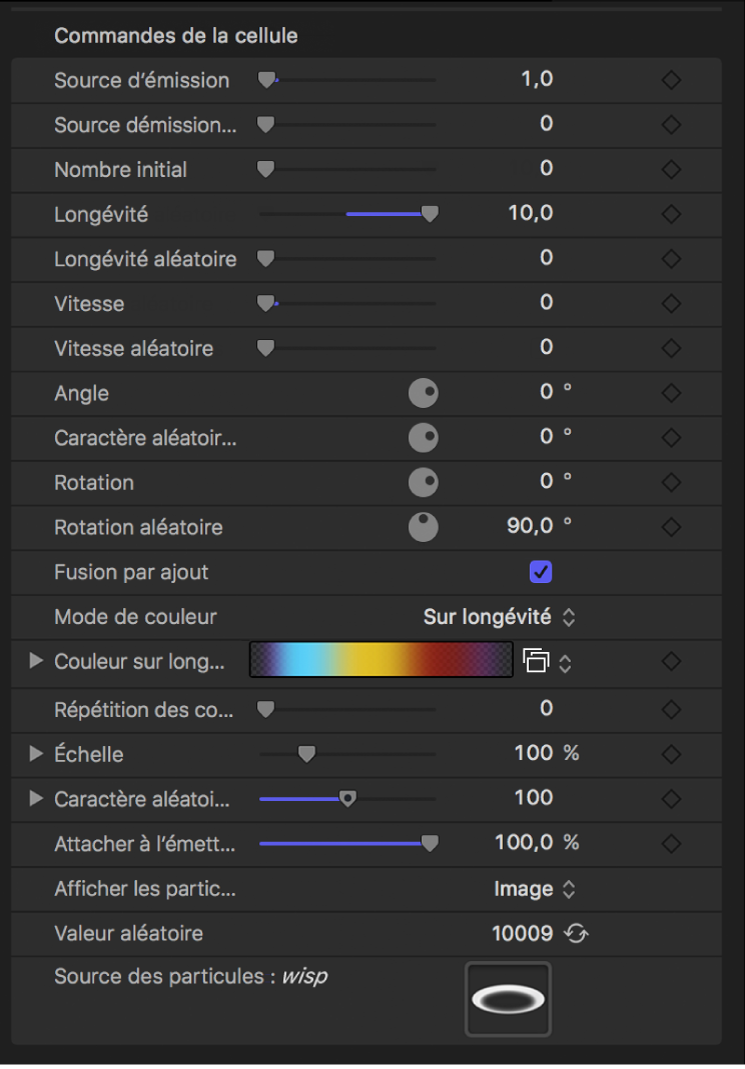Image resolution: width=745 pixels, height=1069 pixels.
Task: Expand the Couleur sur longévité gradient
Action: pos(37,661)
